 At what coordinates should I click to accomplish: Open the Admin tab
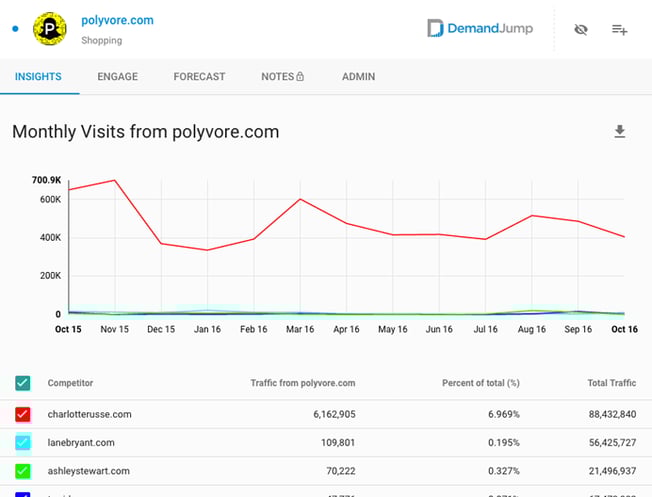click(358, 77)
